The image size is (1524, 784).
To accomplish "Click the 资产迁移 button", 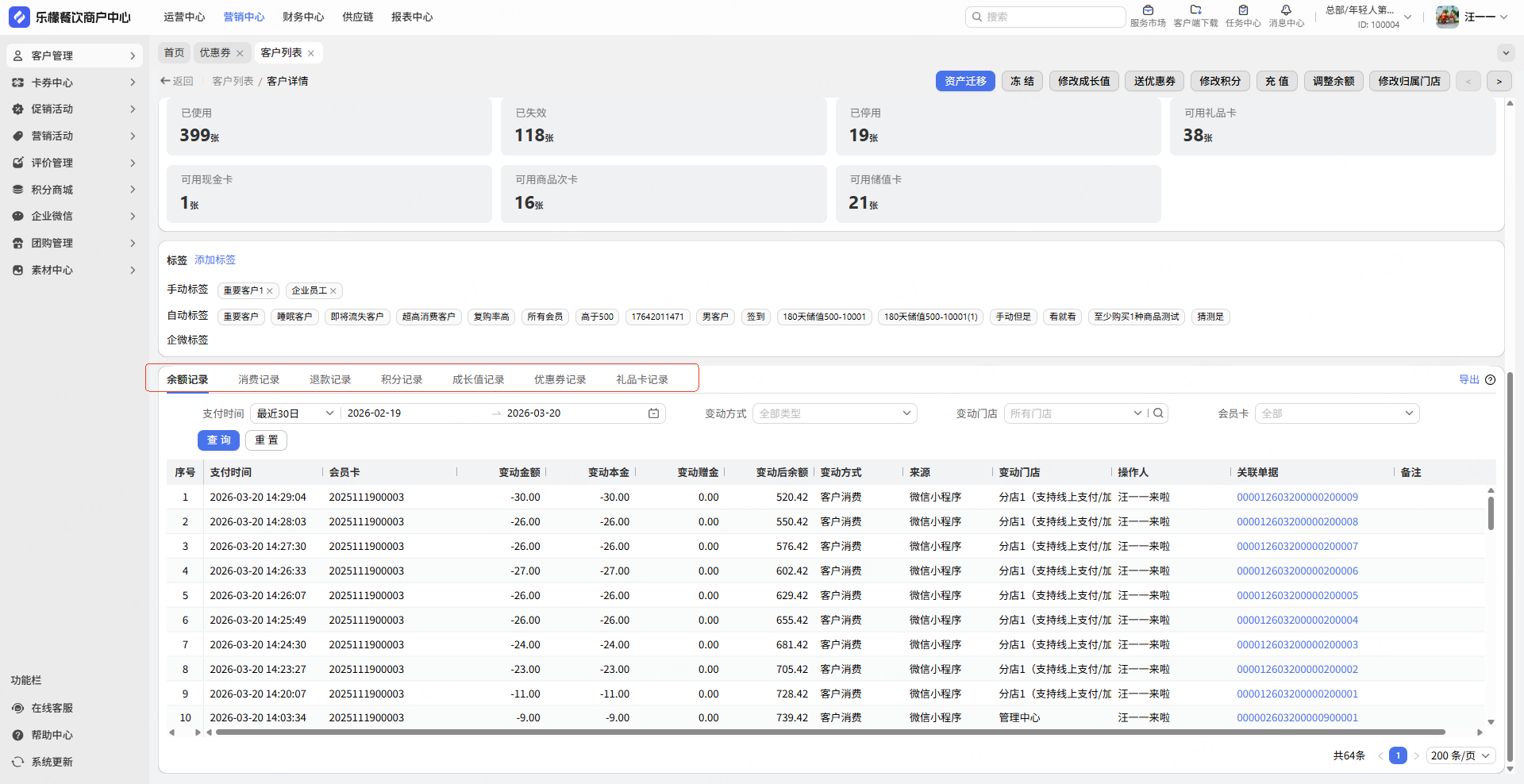I will [965, 81].
